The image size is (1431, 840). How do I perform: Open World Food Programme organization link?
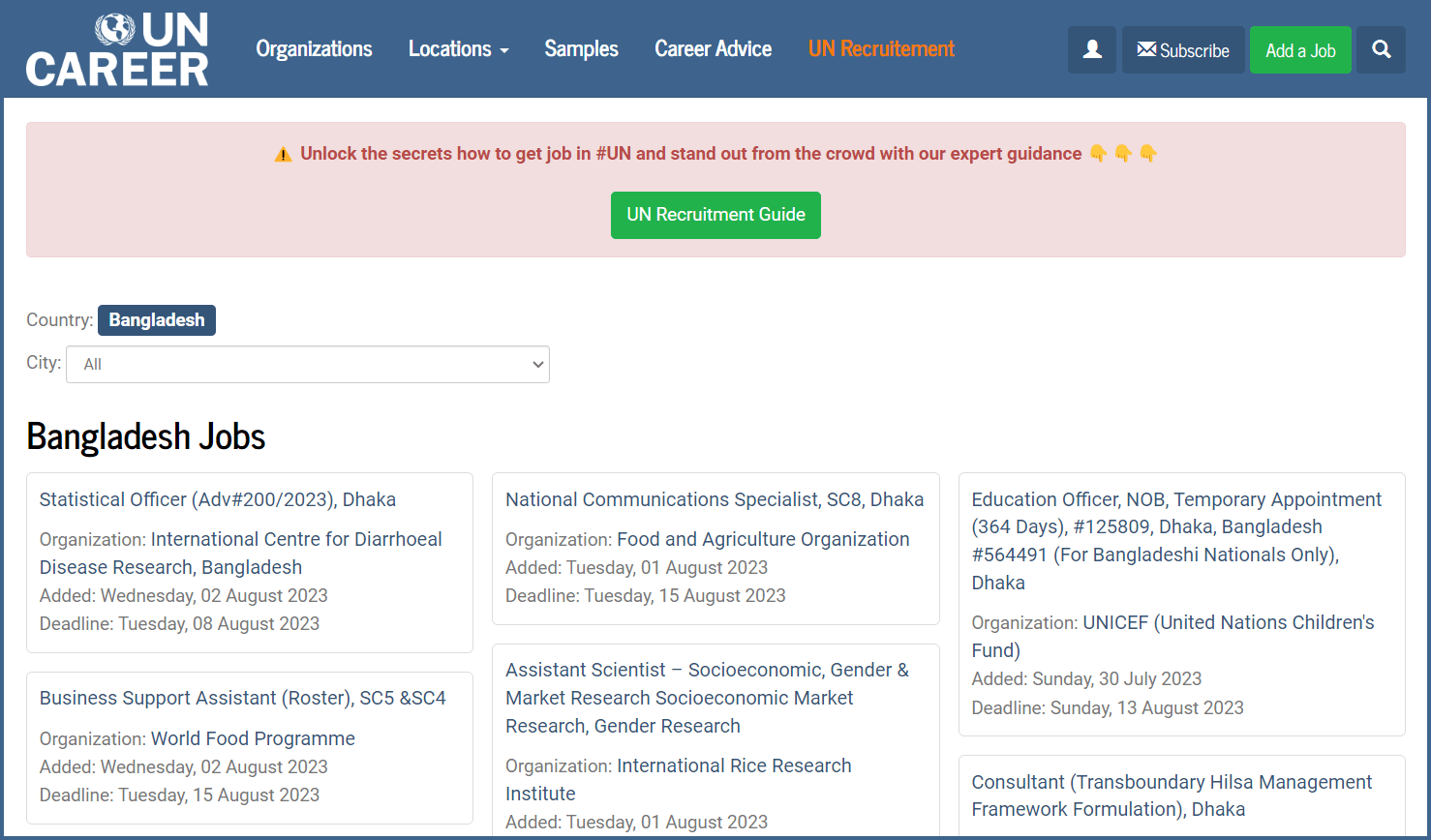pos(253,738)
